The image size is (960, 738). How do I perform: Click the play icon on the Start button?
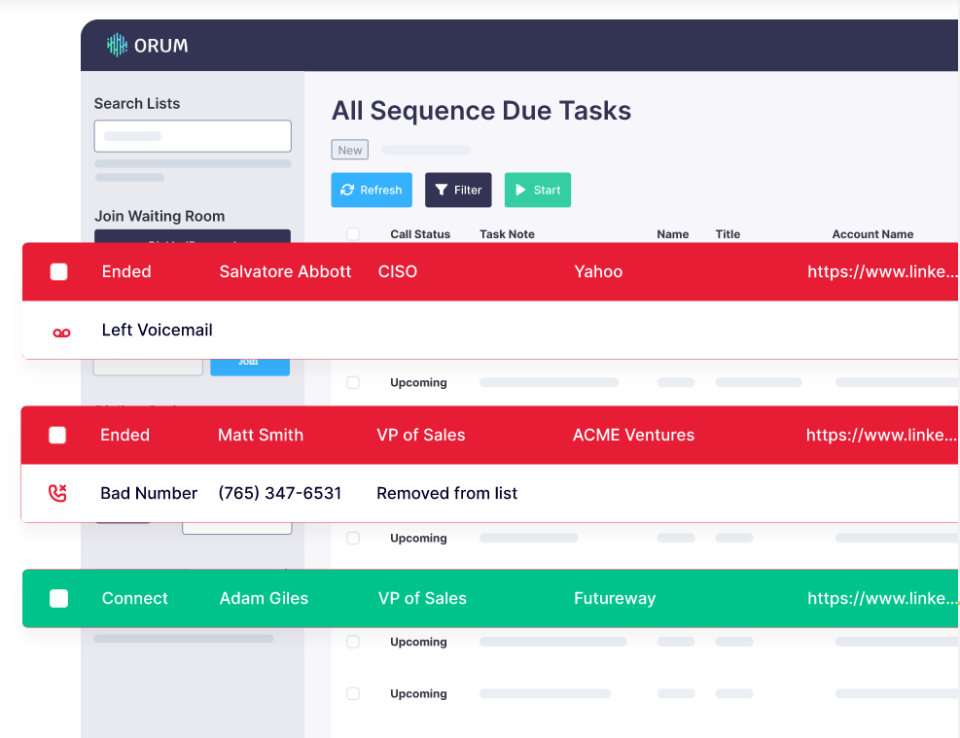[521, 190]
